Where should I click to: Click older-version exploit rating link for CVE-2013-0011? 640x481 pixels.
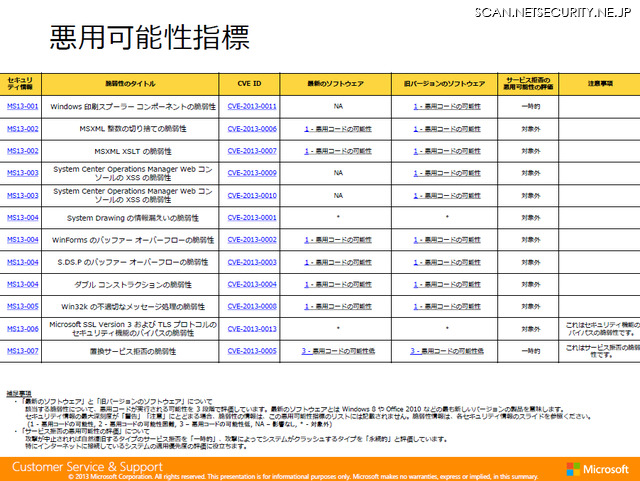coord(447,107)
